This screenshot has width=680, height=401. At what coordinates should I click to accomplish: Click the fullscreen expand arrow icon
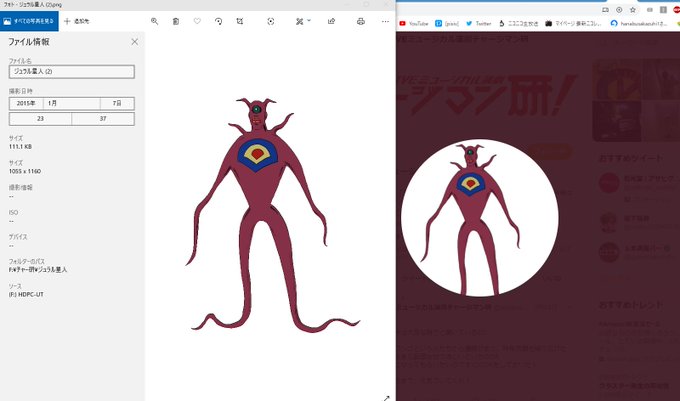(x=386, y=398)
